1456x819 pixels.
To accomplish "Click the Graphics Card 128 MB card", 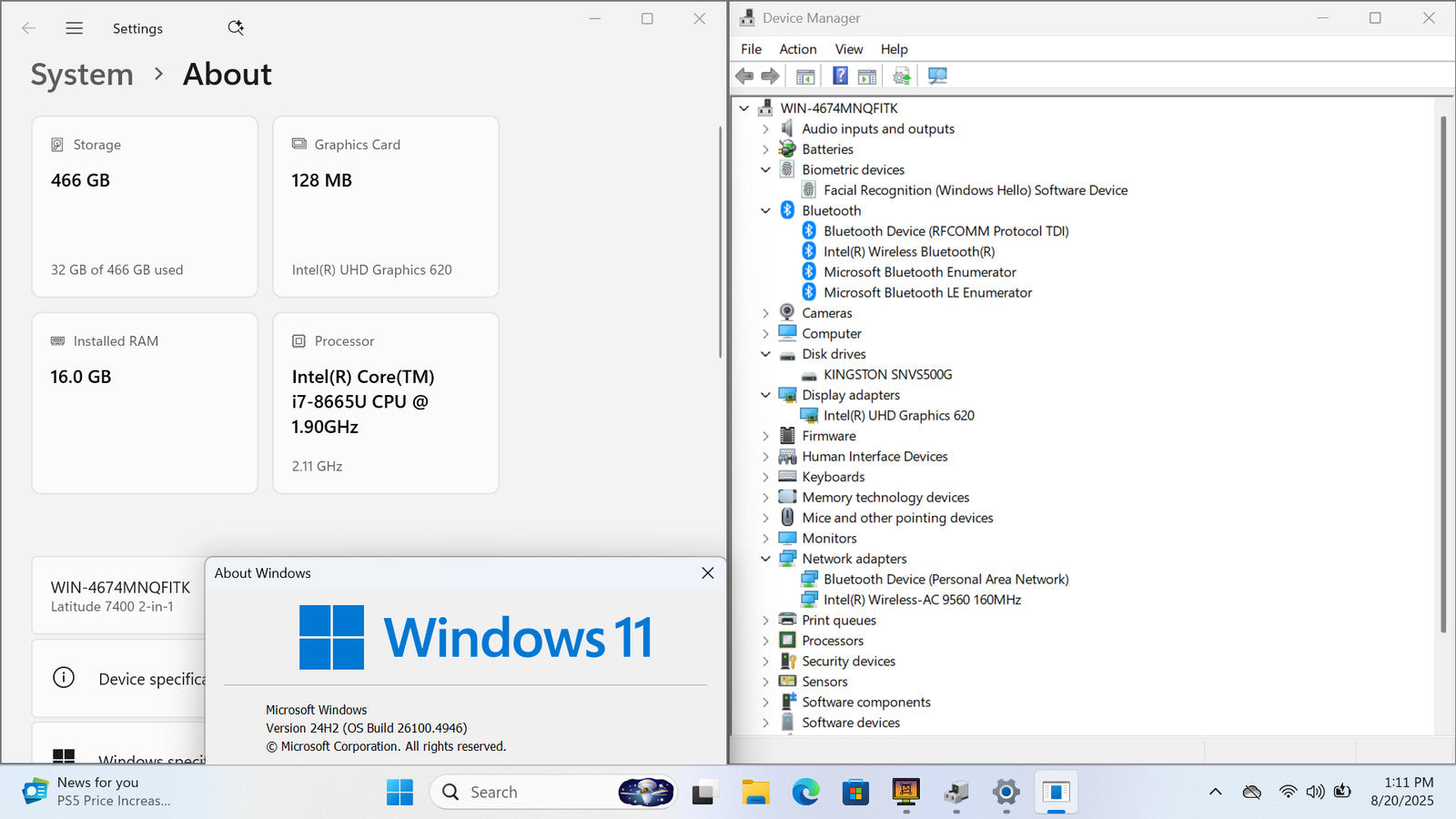I will pyautogui.click(x=386, y=207).
